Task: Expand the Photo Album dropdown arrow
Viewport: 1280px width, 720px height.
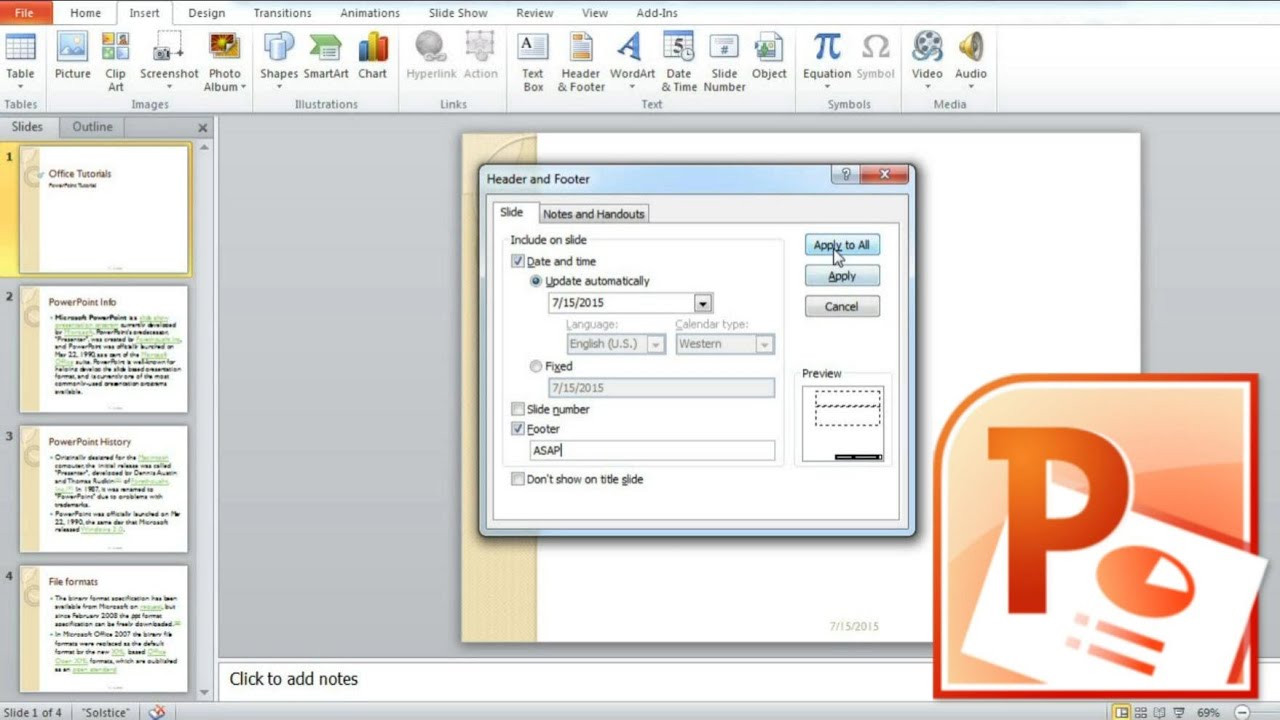Action: pos(243,87)
